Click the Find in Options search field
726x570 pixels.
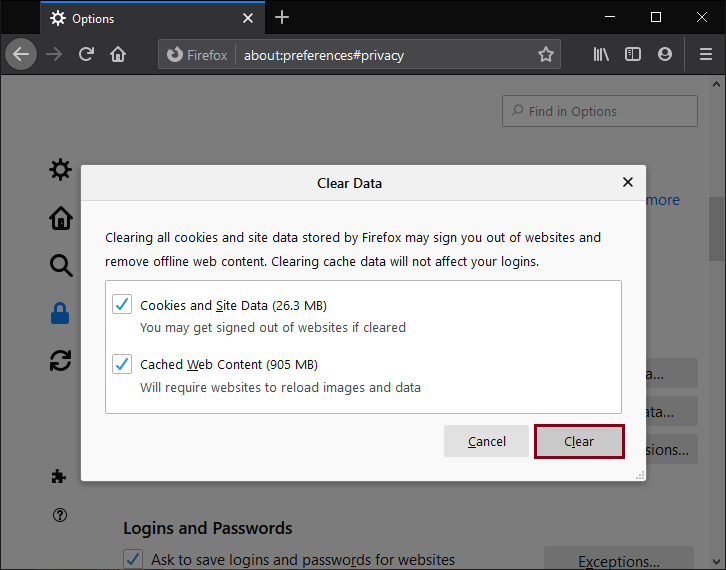[x=600, y=111]
